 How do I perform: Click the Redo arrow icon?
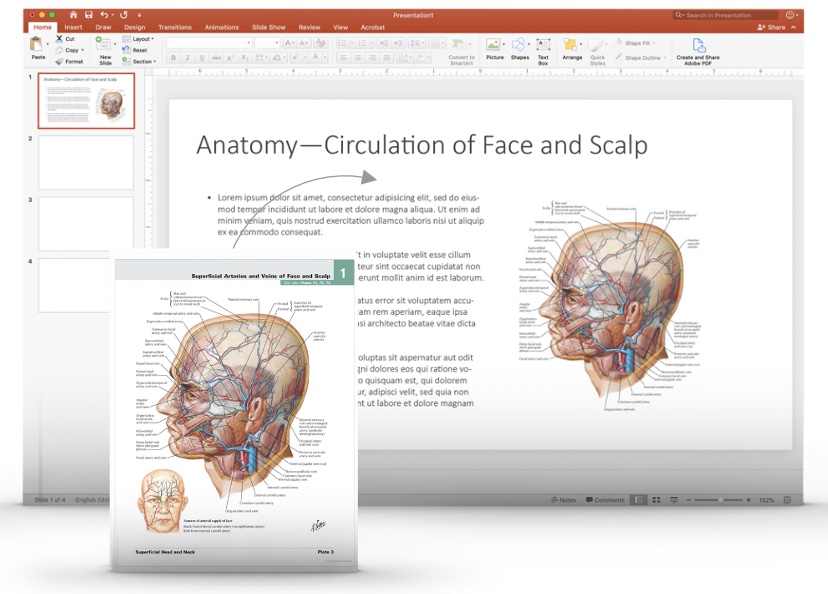coord(124,15)
